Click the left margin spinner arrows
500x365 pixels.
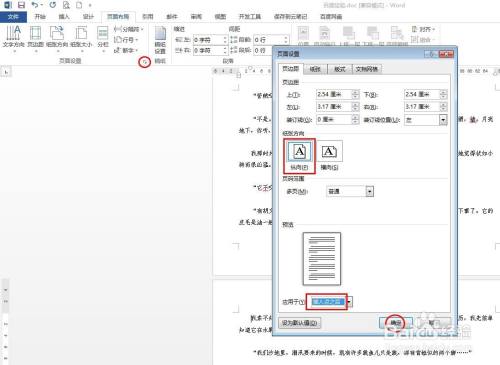[x=355, y=107]
